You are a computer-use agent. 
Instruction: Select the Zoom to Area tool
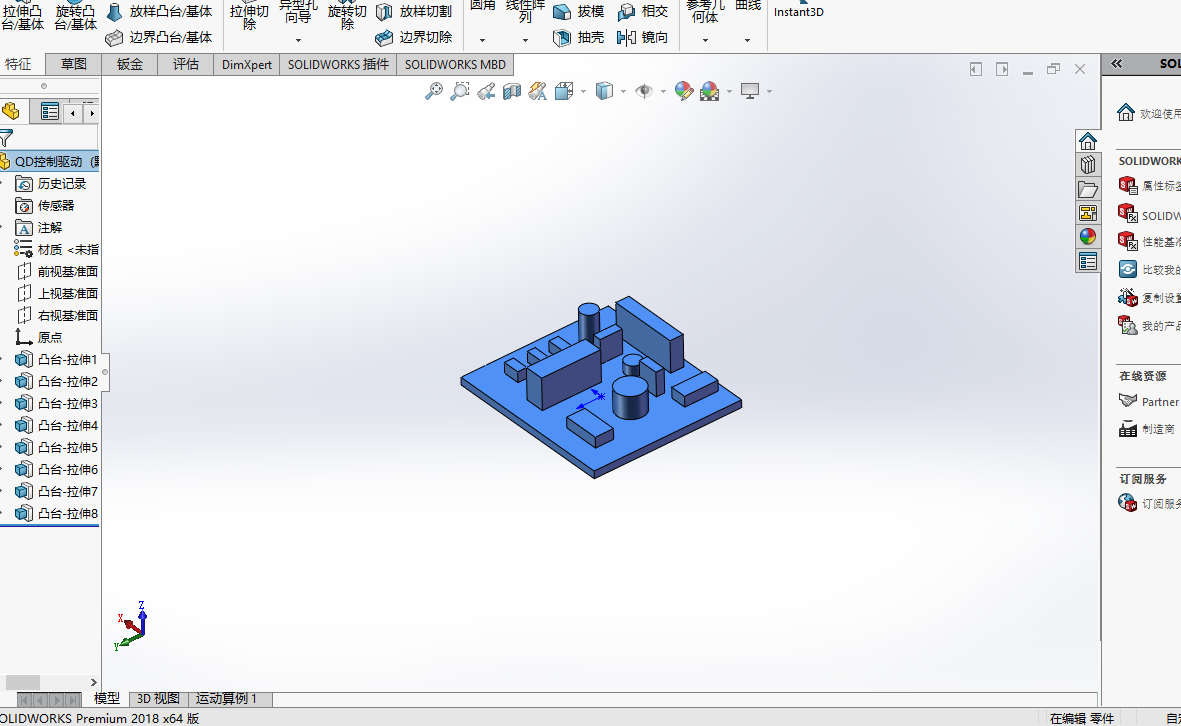(459, 92)
